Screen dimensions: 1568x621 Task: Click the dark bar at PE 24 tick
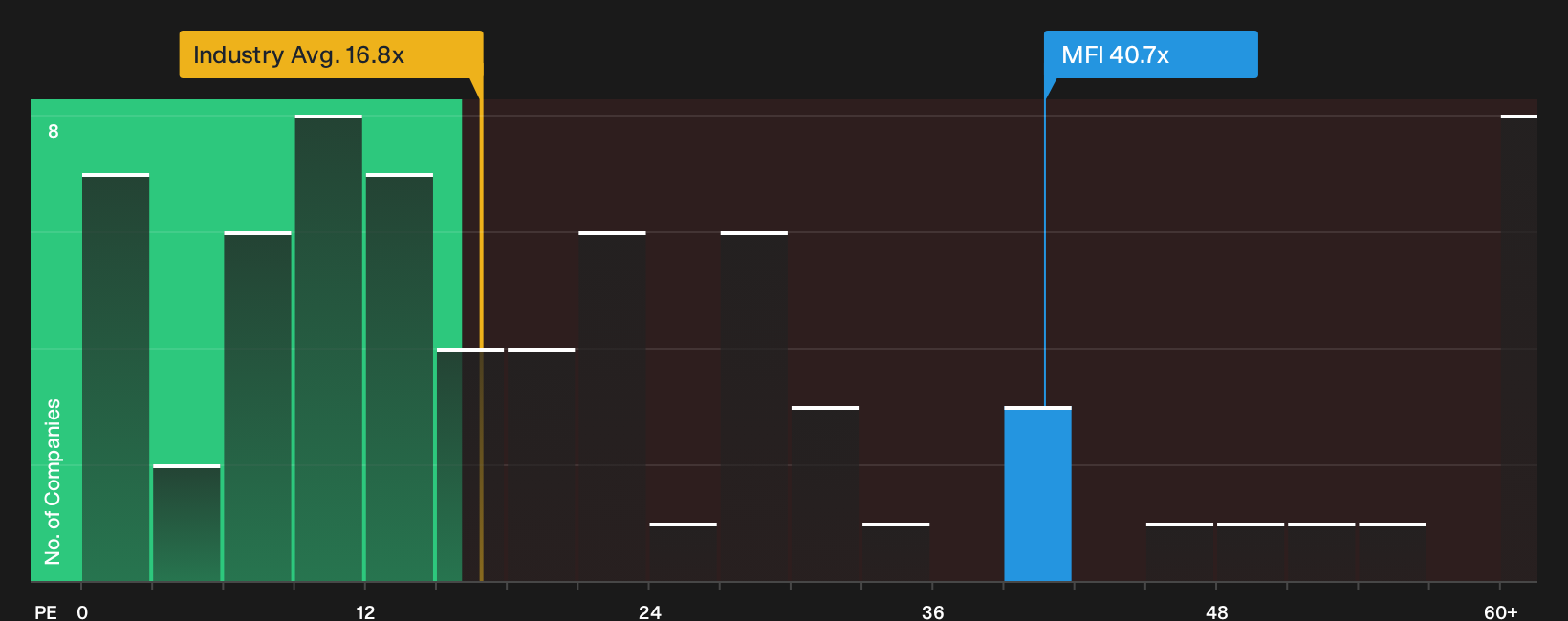pos(683,552)
